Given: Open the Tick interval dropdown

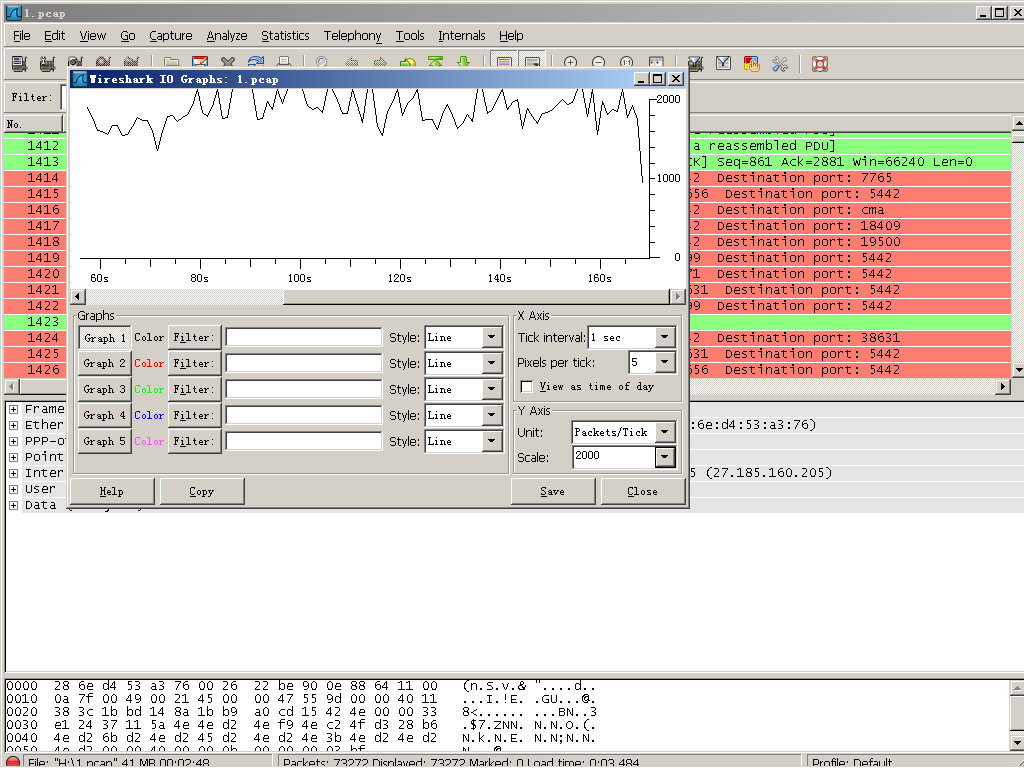Looking at the screenshot, I should pyautogui.click(x=665, y=338).
